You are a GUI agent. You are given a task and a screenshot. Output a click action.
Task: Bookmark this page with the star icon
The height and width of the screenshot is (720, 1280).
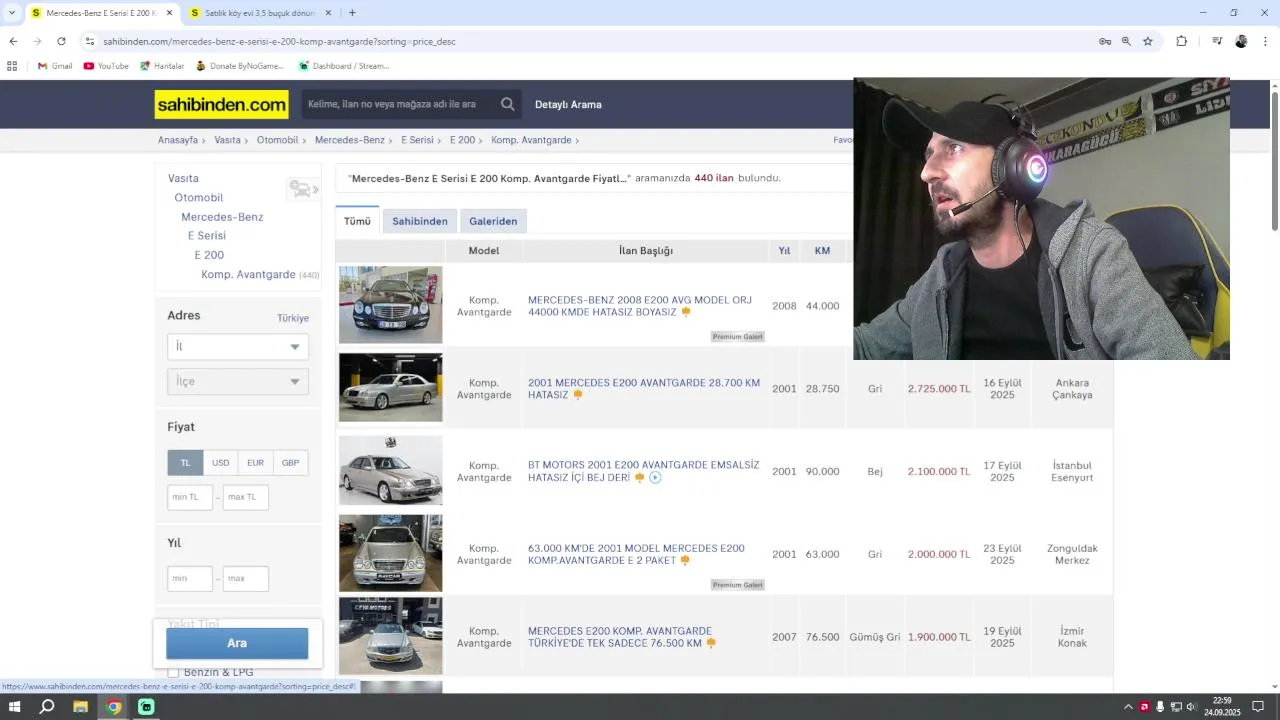[1148, 41]
